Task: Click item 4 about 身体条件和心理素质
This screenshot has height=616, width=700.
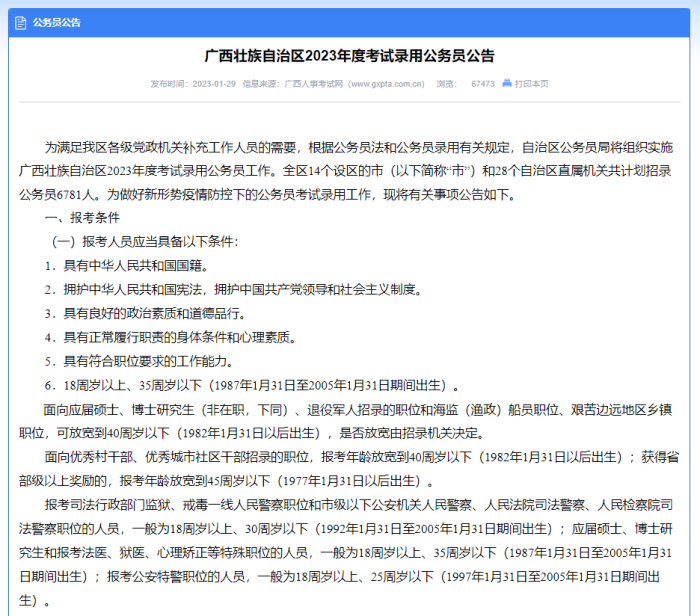Action: tap(170, 337)
